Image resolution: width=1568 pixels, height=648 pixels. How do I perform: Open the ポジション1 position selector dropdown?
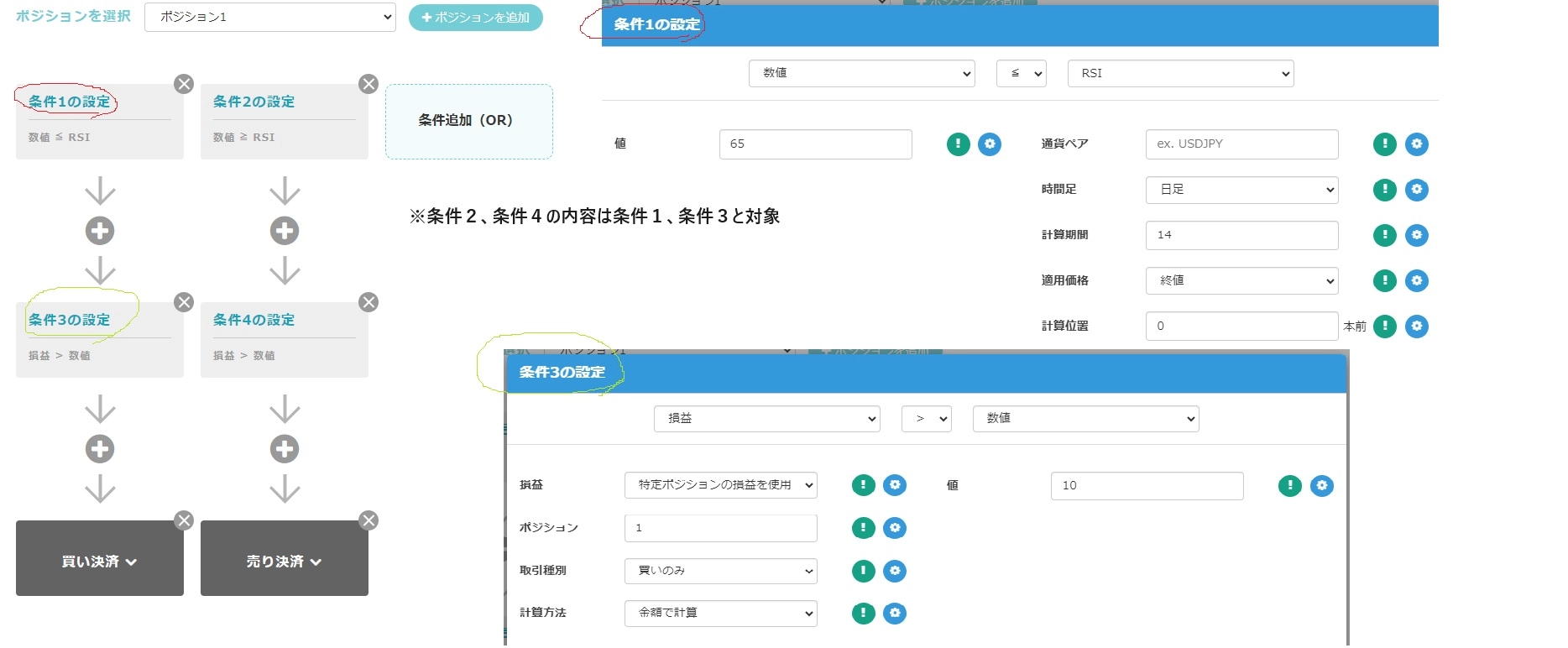coord(269,17)
